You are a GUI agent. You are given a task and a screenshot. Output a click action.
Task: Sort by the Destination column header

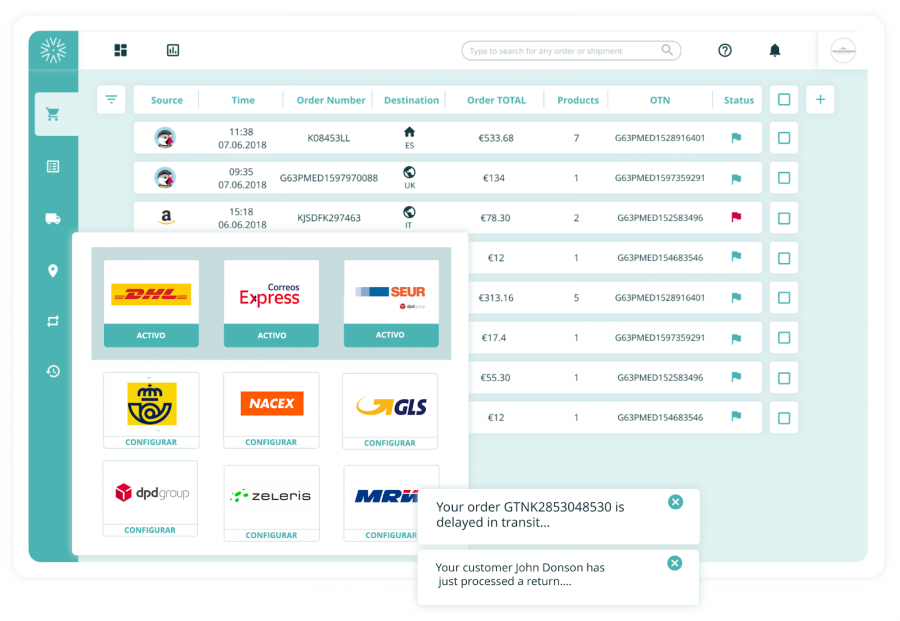412,100
